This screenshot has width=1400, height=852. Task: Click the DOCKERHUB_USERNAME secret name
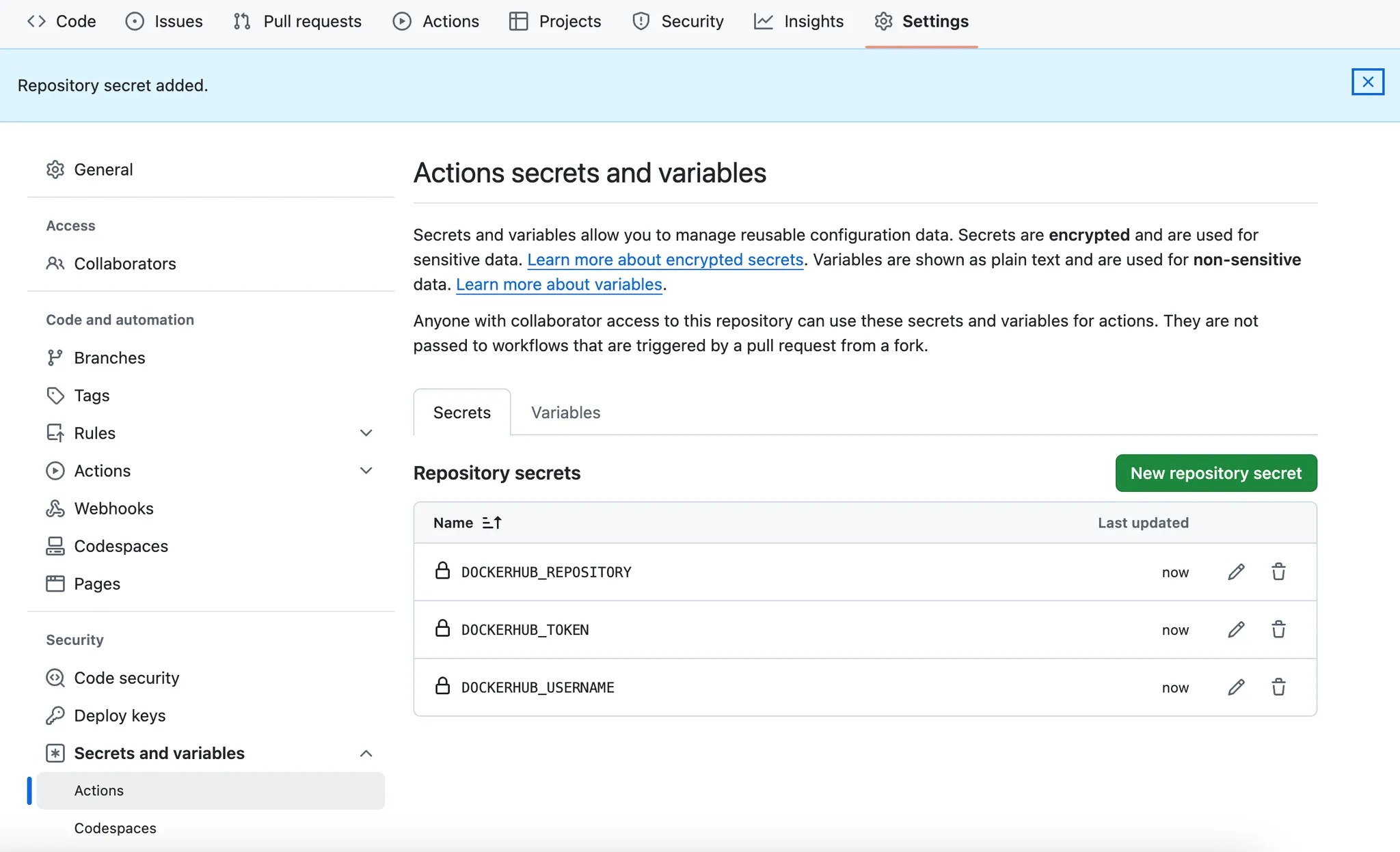(x=538, y=687)
